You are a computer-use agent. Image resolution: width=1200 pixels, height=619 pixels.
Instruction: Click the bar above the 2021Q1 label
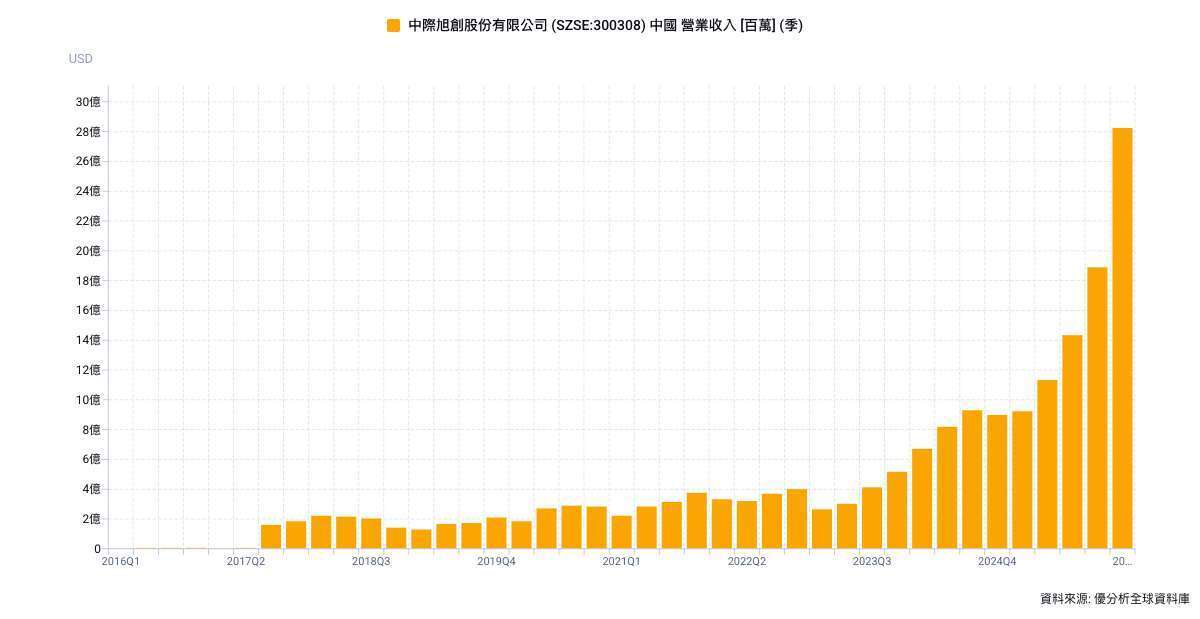point(621,532)
